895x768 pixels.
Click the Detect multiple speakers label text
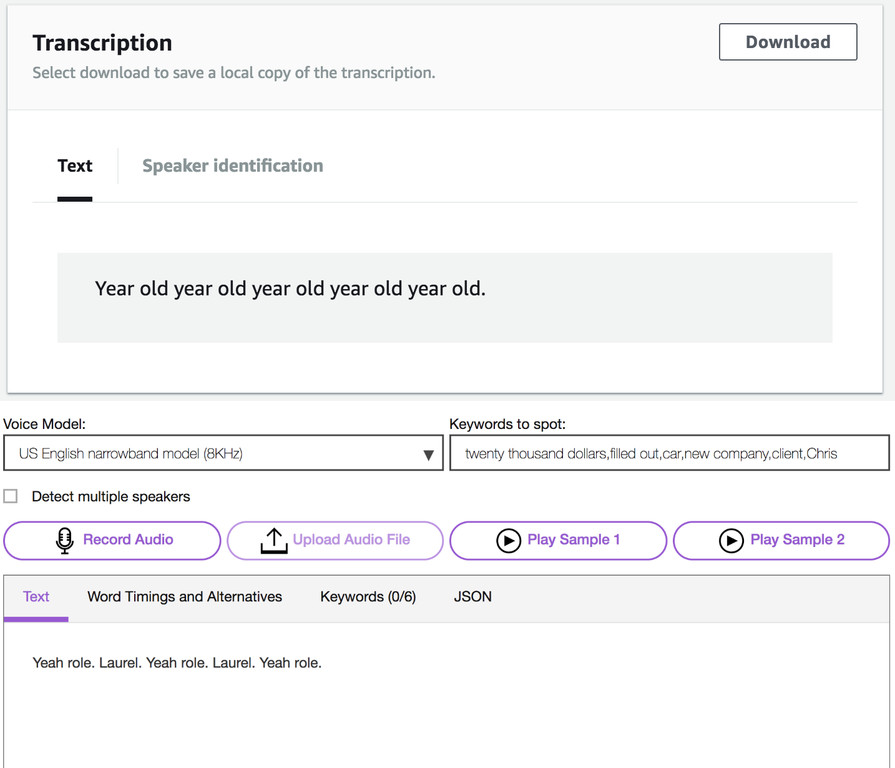pos(110,496)
